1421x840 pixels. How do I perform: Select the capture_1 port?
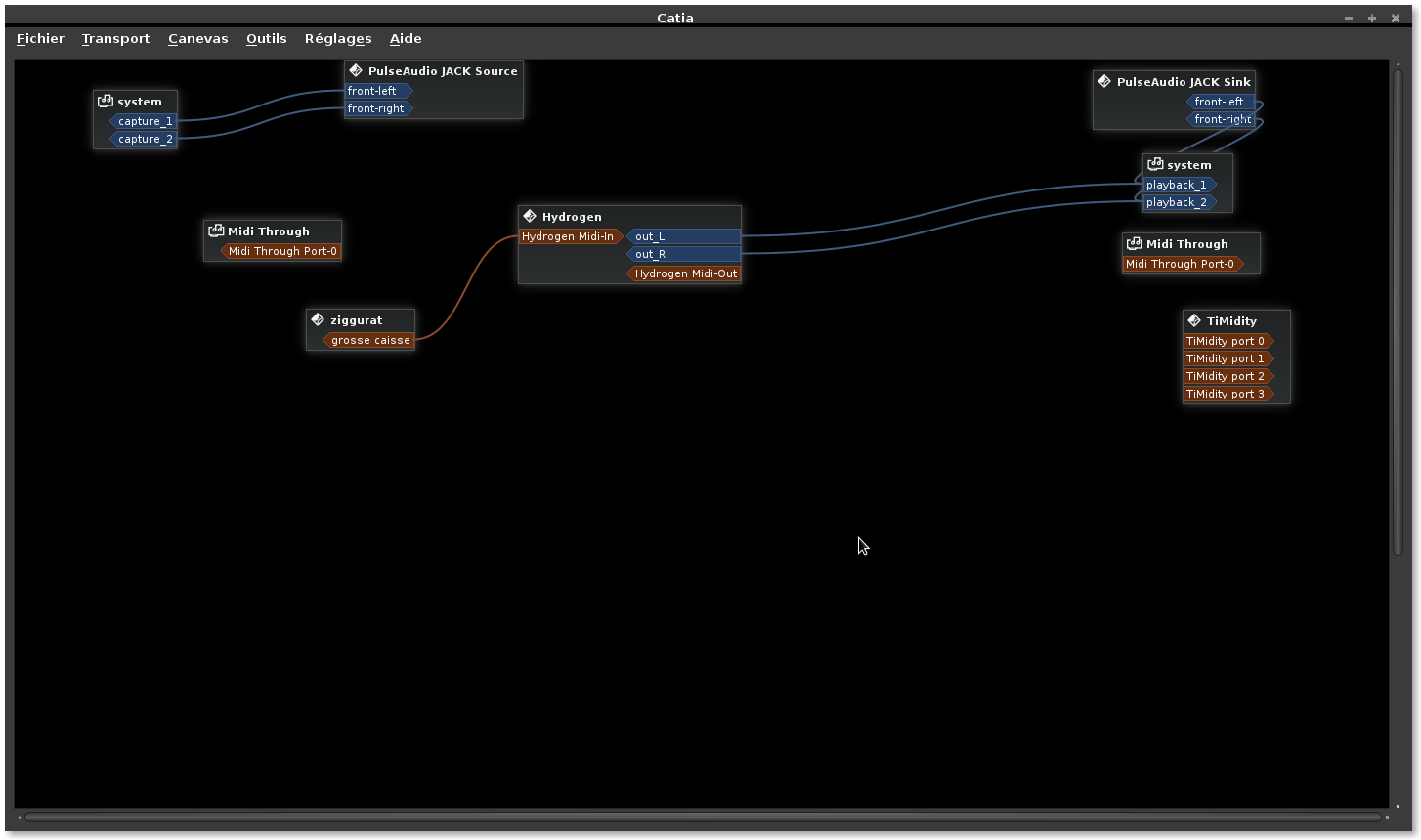click(x=145, y=121)
